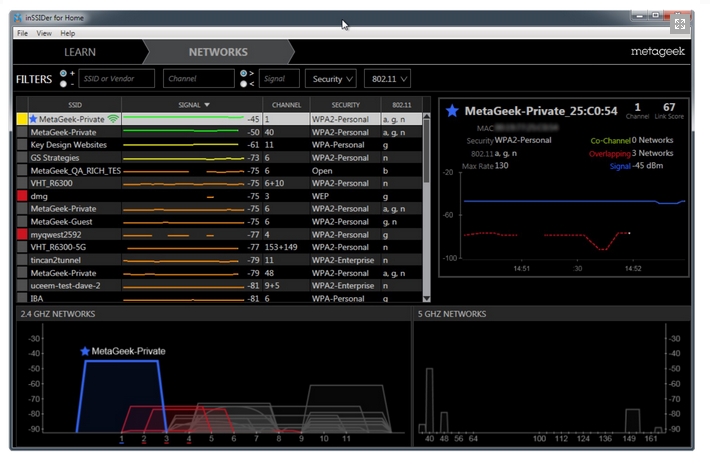Click the scroll down arrow of network list
This screenshot has height=466, width=710.
pyautogui.click(x=427, y=297)
